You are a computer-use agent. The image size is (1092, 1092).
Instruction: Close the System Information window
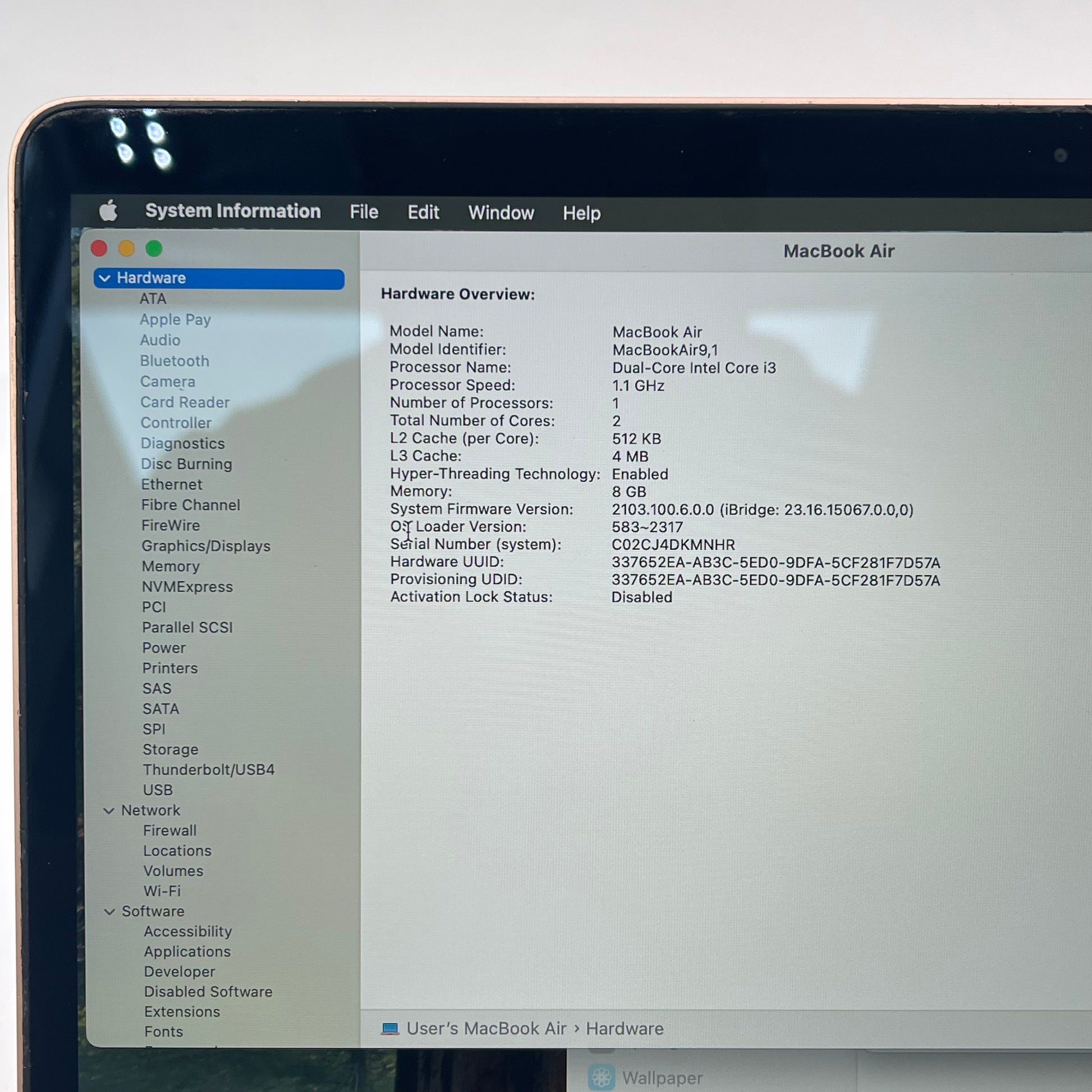(99, 248)
